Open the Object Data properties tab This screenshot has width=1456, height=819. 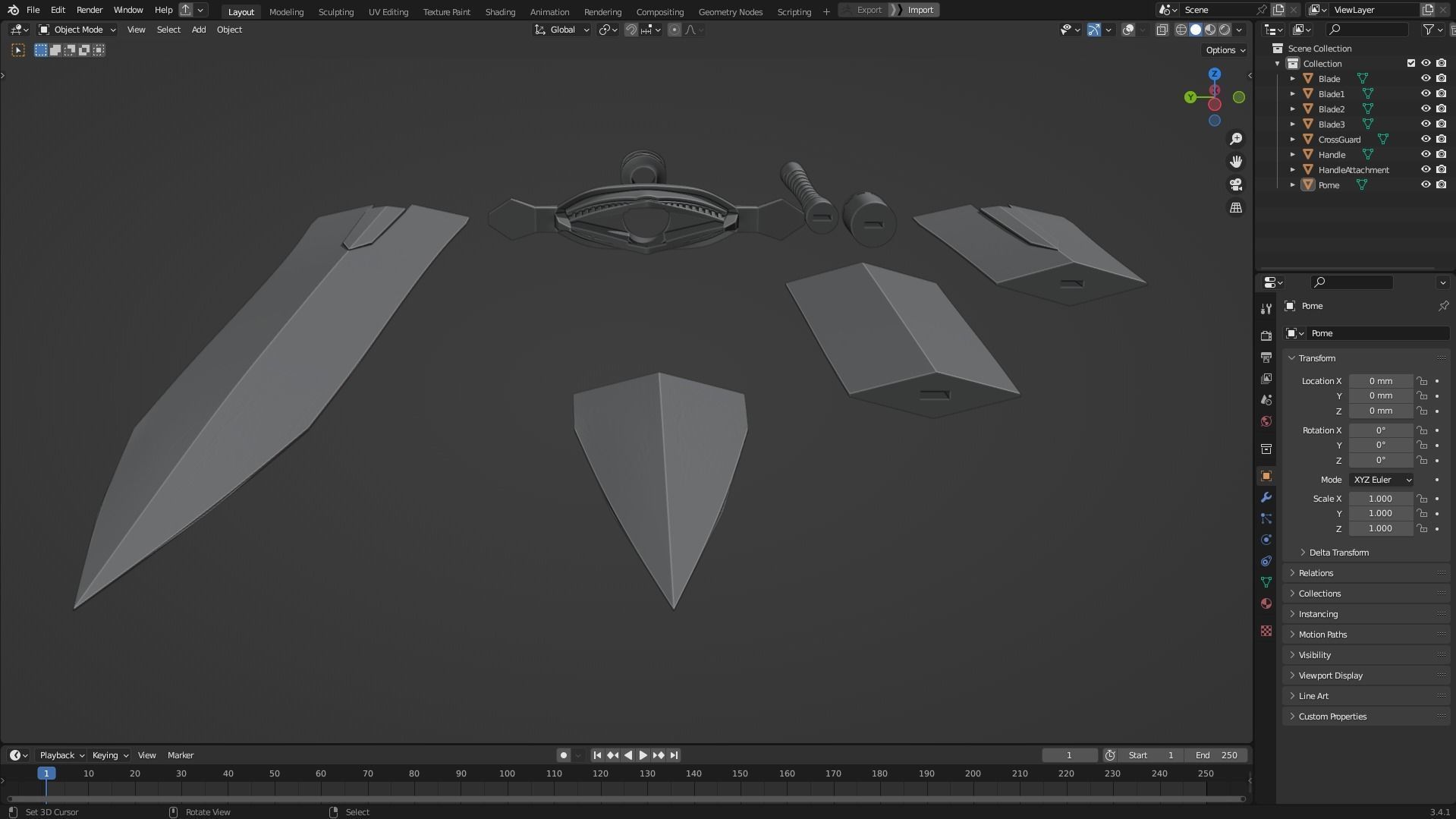click(x=1266, y=582)
